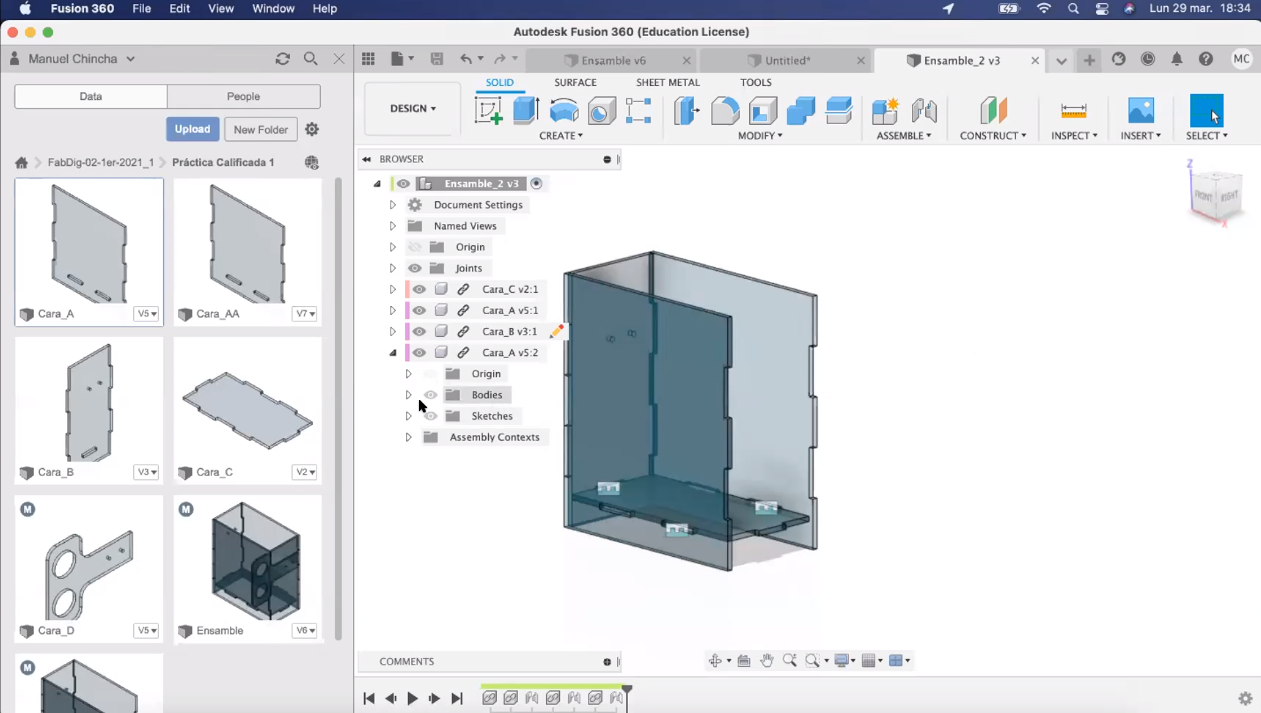Image resolution: width=1261 pixels, height=713 pixels.
Task: Play the design timeline
Action: point(412,699)
